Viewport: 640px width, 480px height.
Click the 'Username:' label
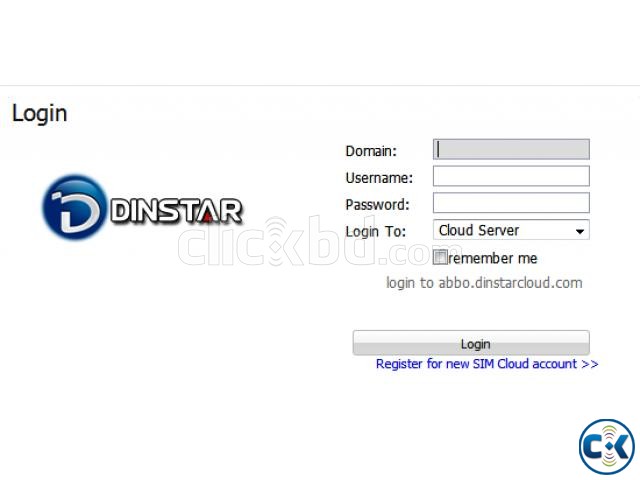point(379,178)
